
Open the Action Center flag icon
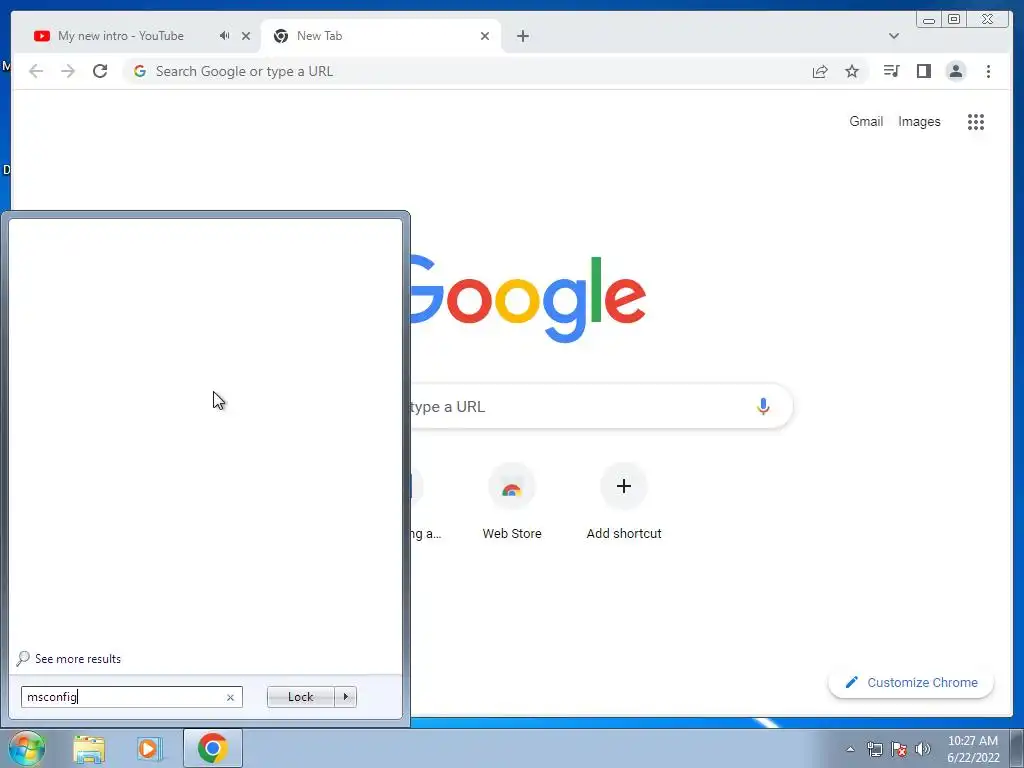tap(899, 749)
